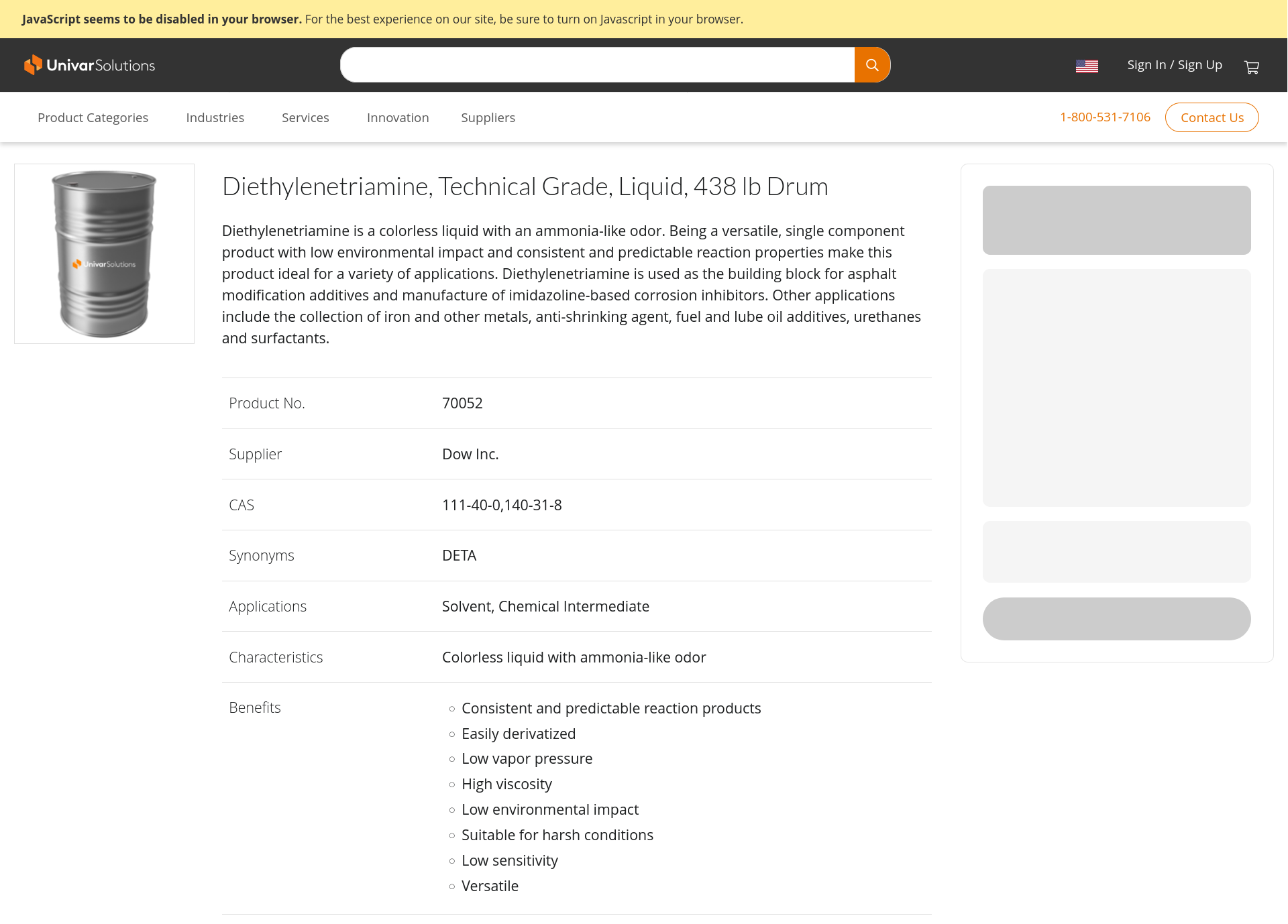Open Product Categories menu
The width and height of the screenshot is (1288, 924).
(x=93, y=117)
